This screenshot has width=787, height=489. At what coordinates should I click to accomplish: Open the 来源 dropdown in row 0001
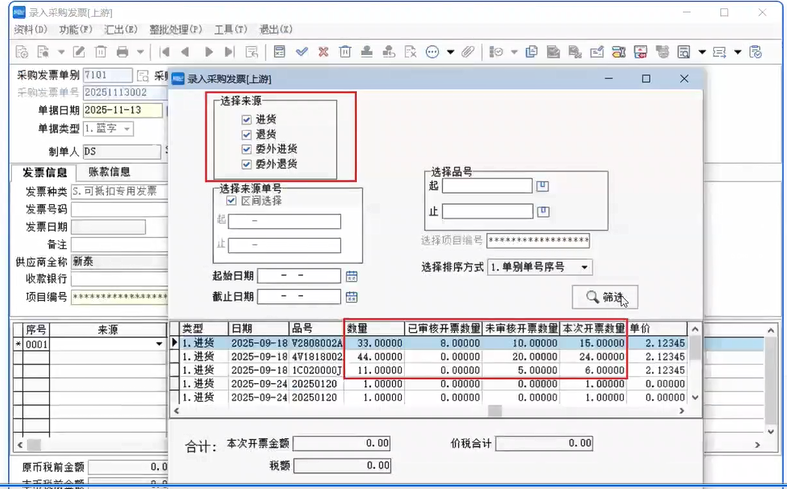pyautogui.click(x=159, y=344)
